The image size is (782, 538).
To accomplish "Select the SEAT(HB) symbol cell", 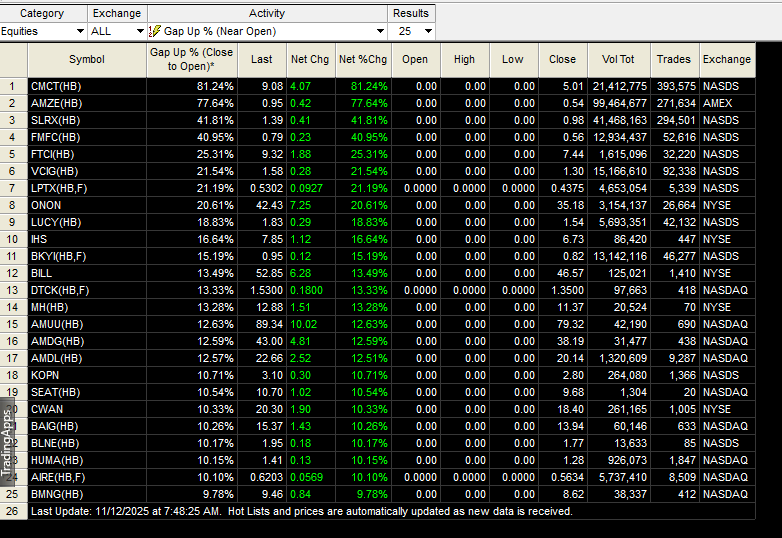I will tap(87, 392).
